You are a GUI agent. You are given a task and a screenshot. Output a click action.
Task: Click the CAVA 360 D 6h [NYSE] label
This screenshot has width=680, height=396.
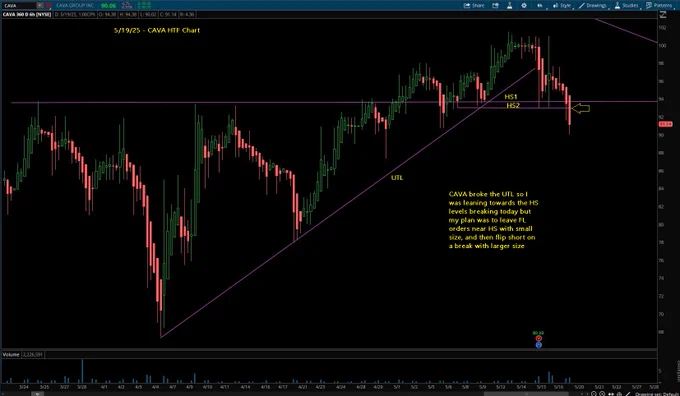[x=27, y=14]
